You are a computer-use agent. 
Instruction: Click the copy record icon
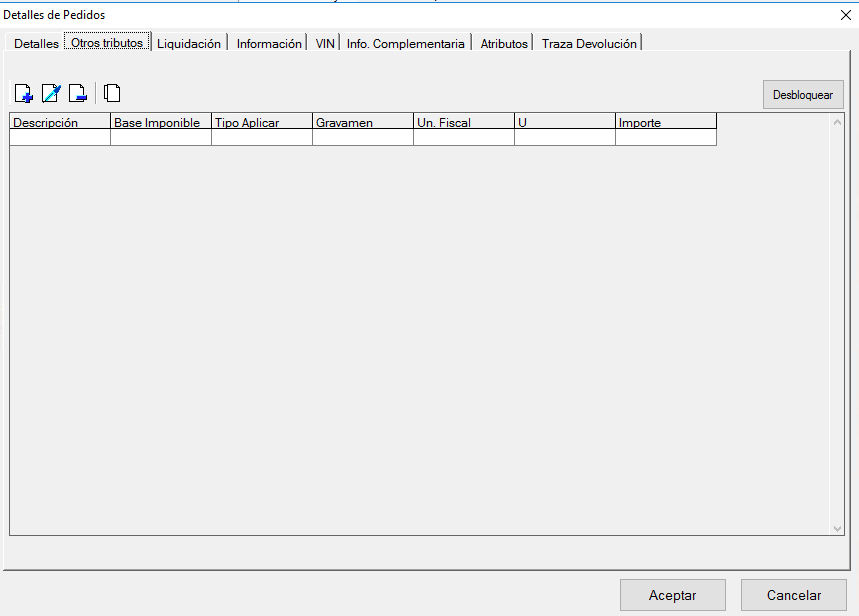(x=112, y=94)
